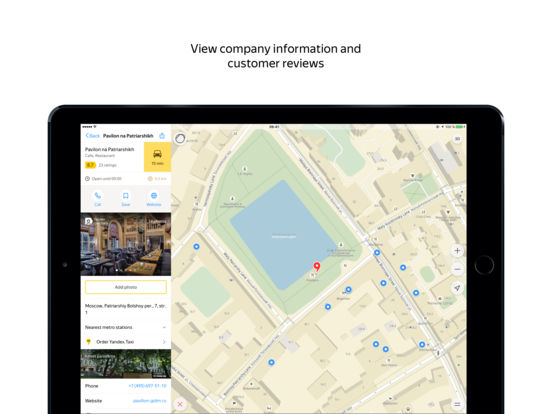
Task: Click the Add photo button
Action: point(126,287)
